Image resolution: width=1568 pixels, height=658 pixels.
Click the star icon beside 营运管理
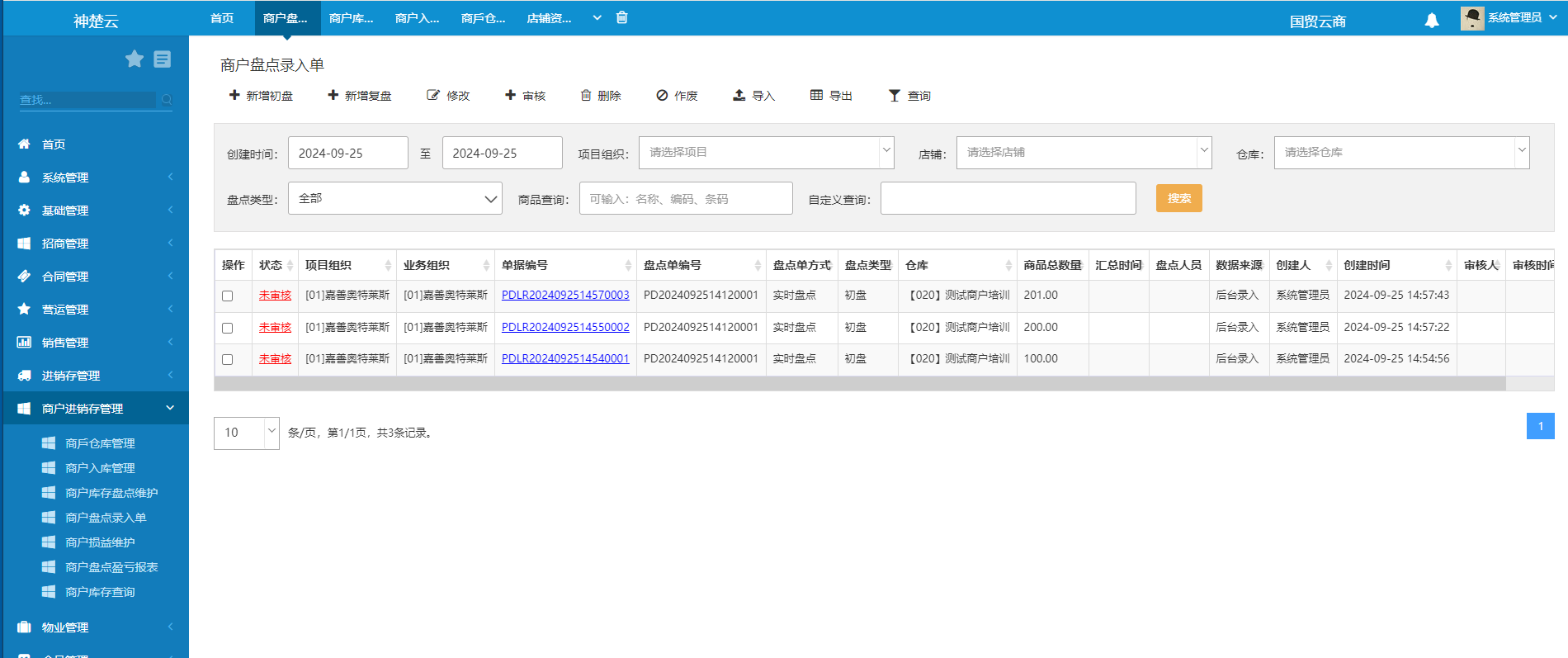pos(24,309)
